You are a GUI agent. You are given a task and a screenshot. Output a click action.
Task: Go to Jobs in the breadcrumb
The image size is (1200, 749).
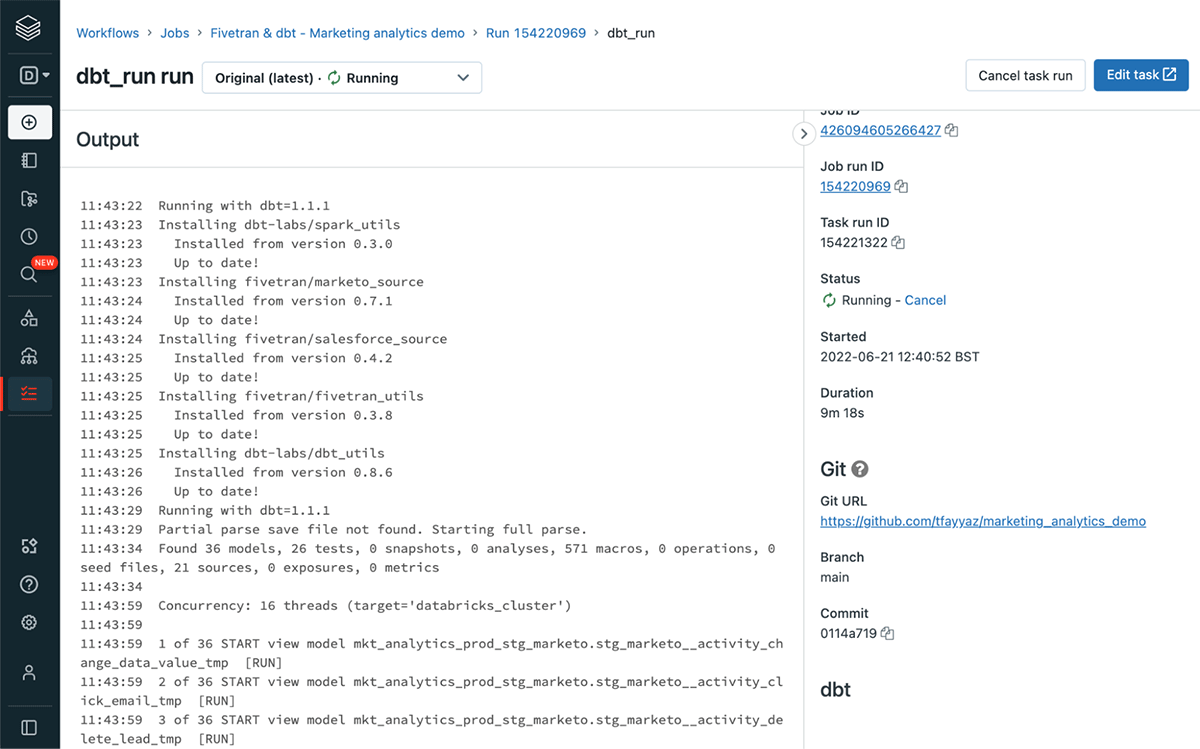[174, 33]
